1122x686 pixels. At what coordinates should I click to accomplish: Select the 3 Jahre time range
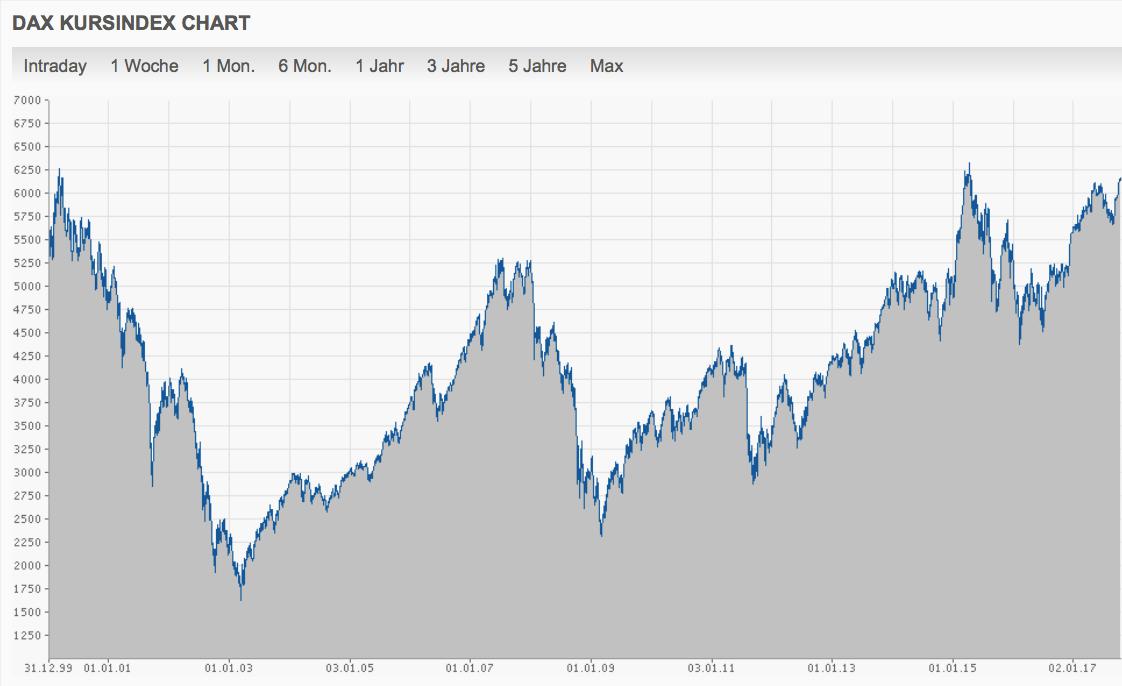(x=456, y=66)
